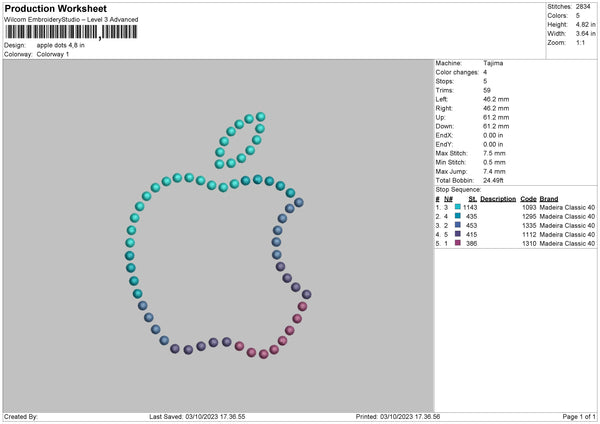Click the Total Bobbin value 24.49ft
Image resolution: width=600 pixels, height=424 pixels.
pos(493,180)
